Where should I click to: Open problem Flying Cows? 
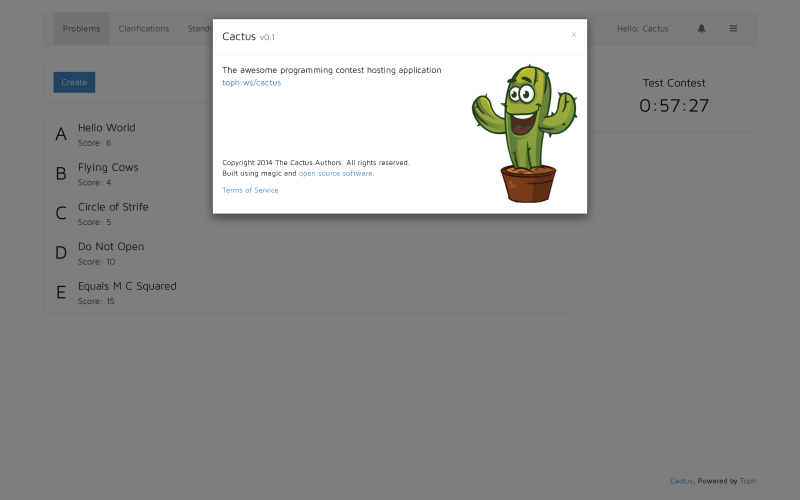tap(108, 167)
